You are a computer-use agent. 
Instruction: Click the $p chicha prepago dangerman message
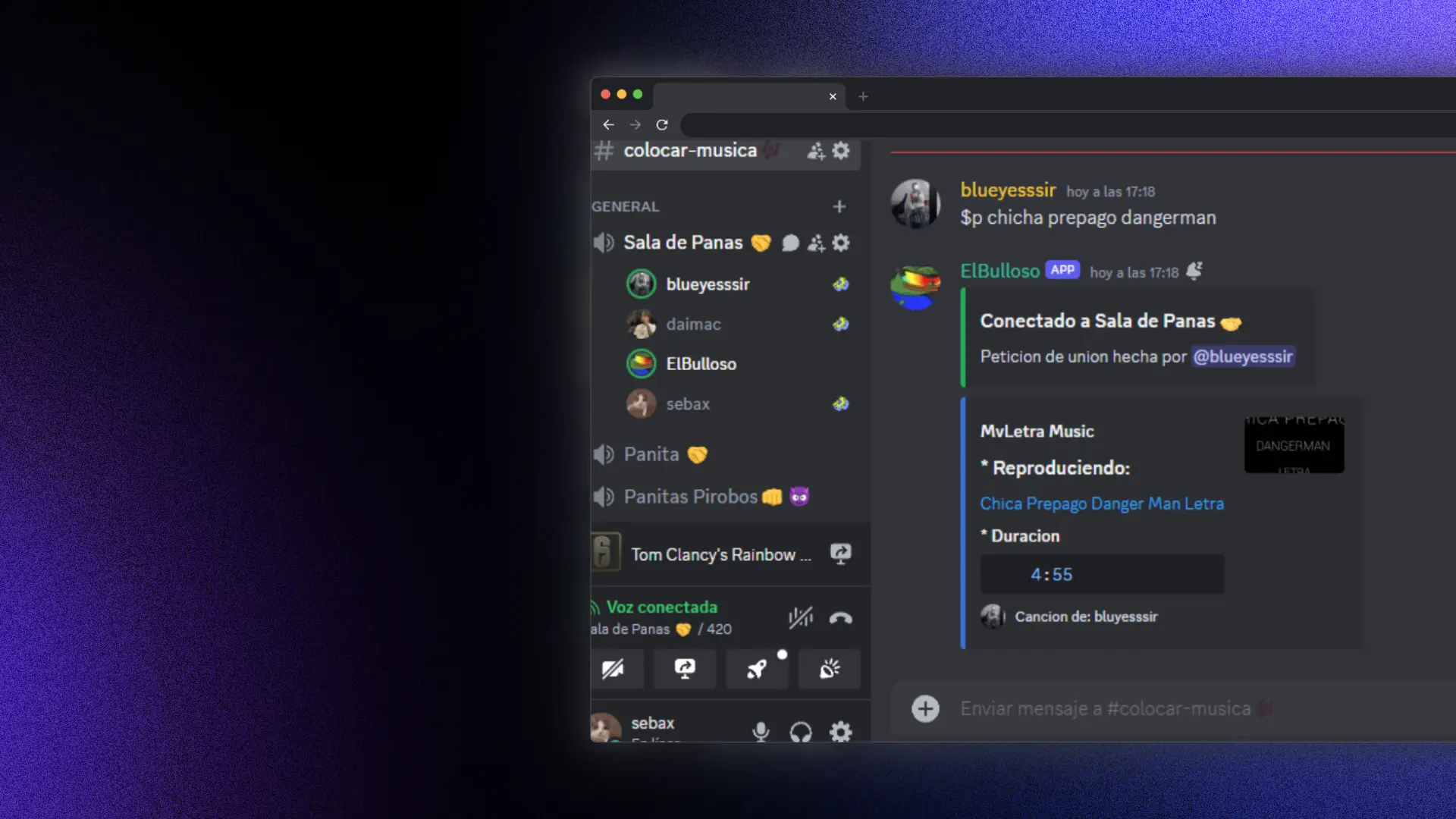pyautogui.click(x=1087, y=218)
